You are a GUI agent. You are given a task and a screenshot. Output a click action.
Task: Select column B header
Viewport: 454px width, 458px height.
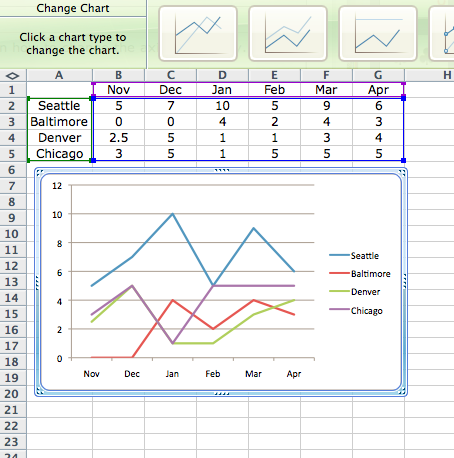(118, 75)
